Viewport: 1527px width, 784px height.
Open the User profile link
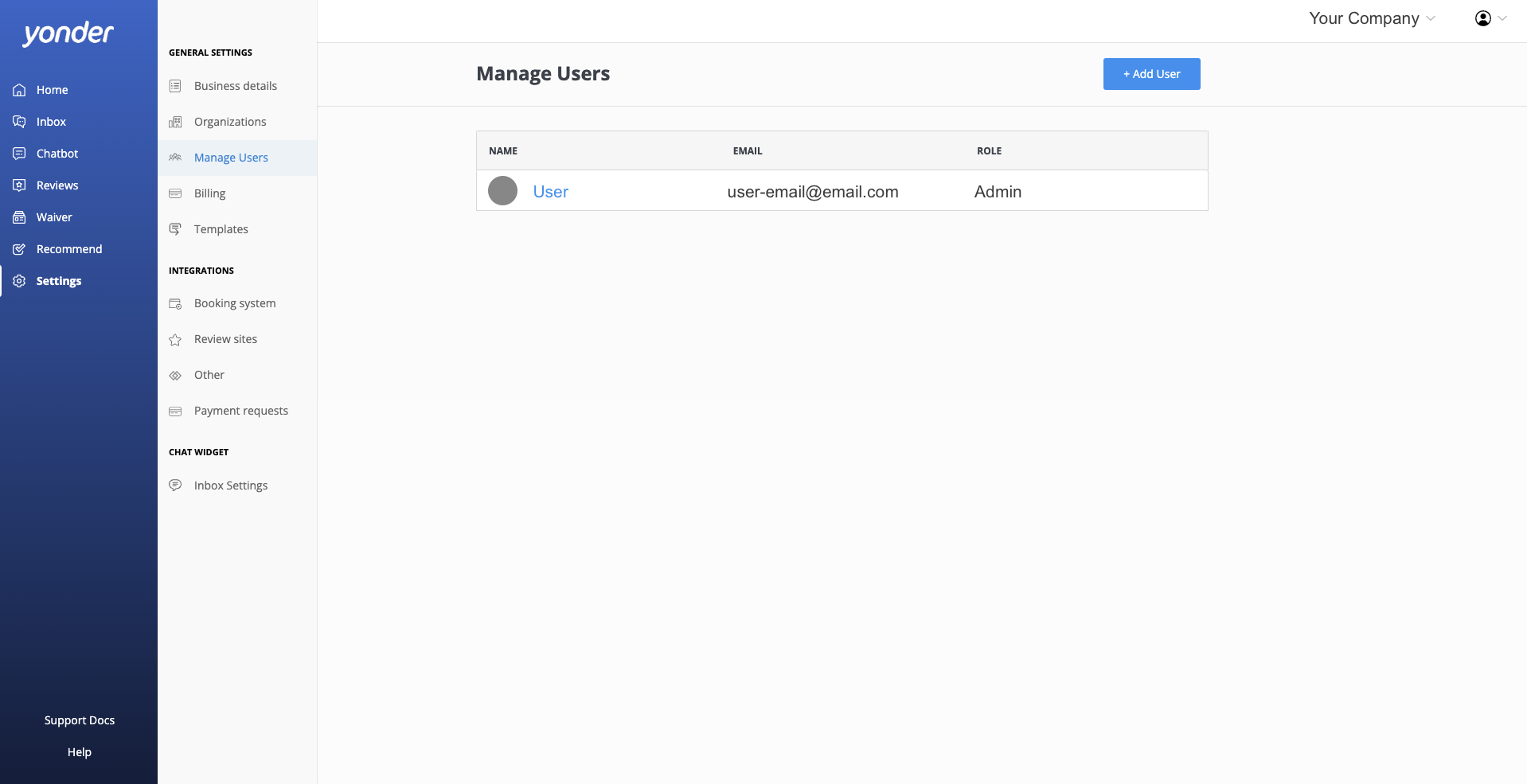click(550, 192)
